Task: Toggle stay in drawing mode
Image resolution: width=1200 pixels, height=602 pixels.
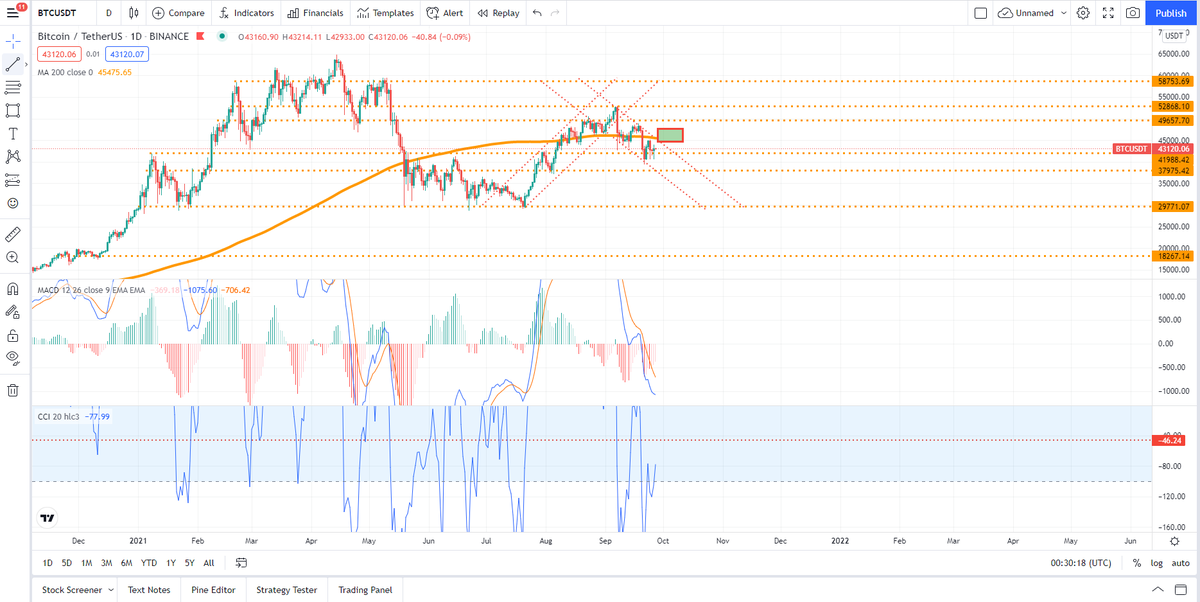Action: [13, 311]
